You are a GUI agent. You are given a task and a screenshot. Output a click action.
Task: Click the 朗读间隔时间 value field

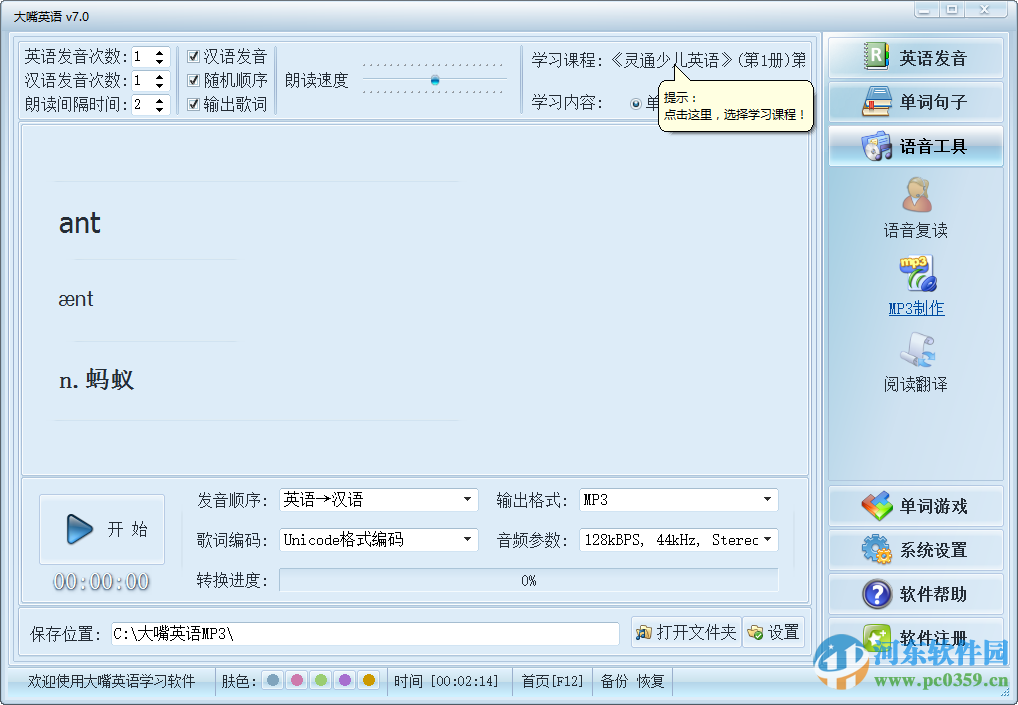(x=143, y=105)
